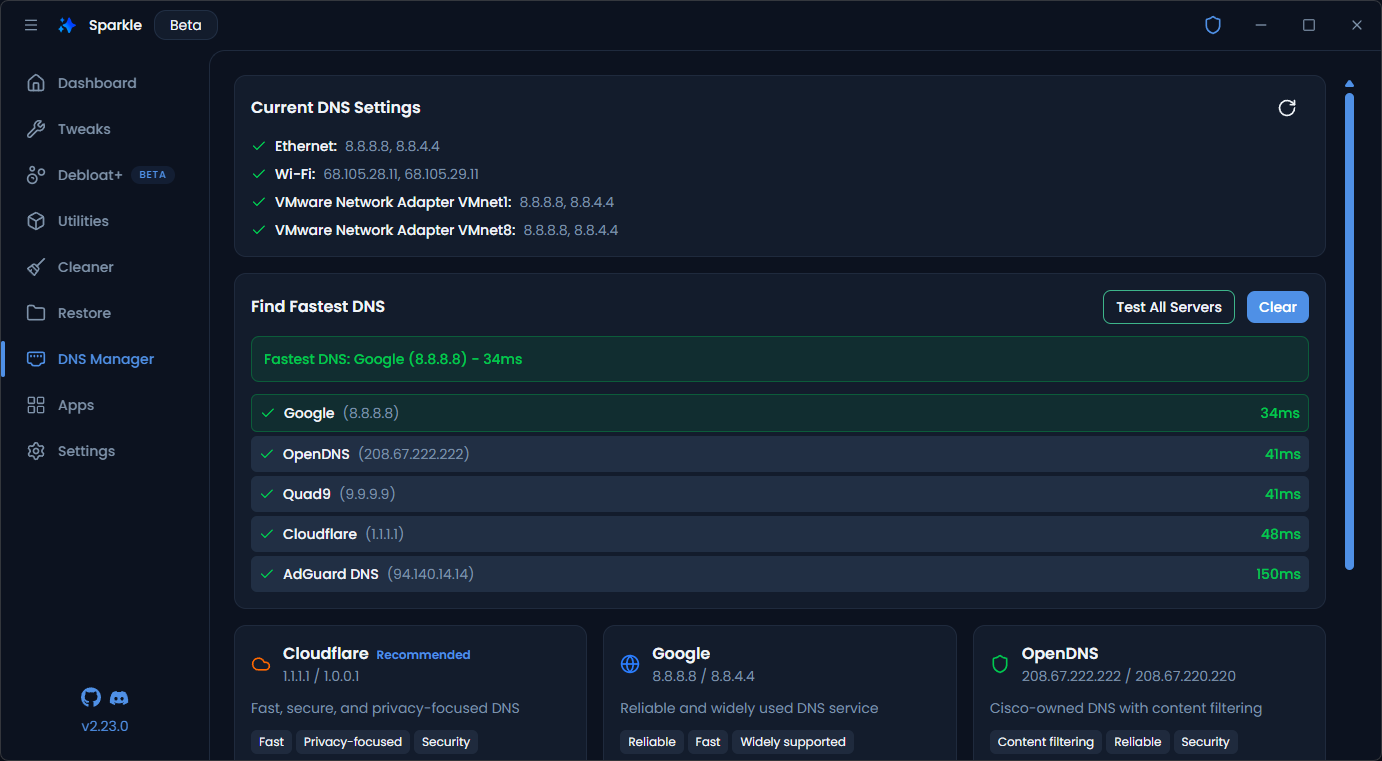Click the Dashboard home icon
The width and height of the screenshot is (1382, 761).
click(x=36, y=83)
